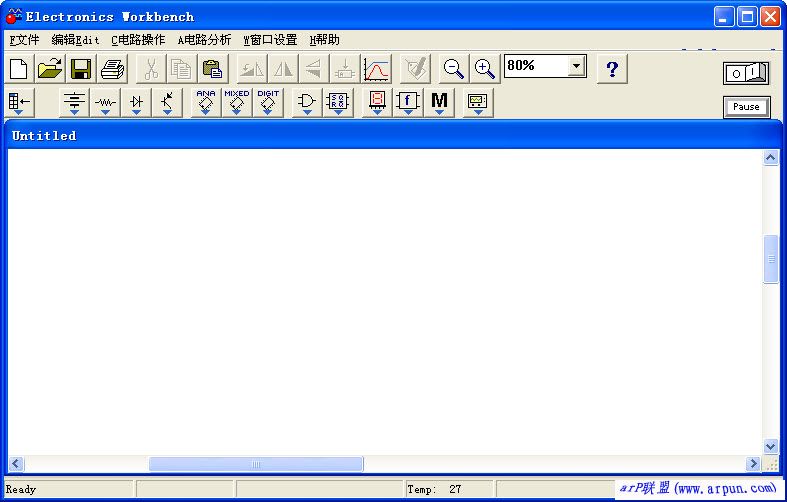Screen dimensions: 787x502
Task: Click vertical scrollbar up arrow
Action: (770, 158)
